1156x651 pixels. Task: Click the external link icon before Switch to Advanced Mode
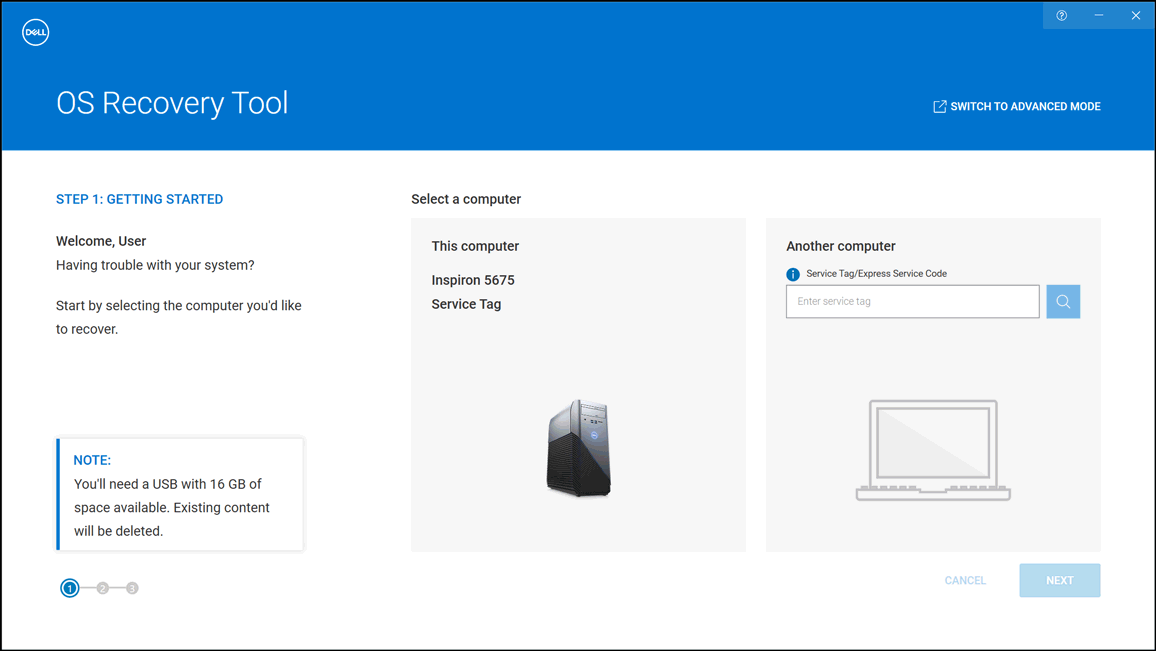pyautogui.click(x=939, y=105)
